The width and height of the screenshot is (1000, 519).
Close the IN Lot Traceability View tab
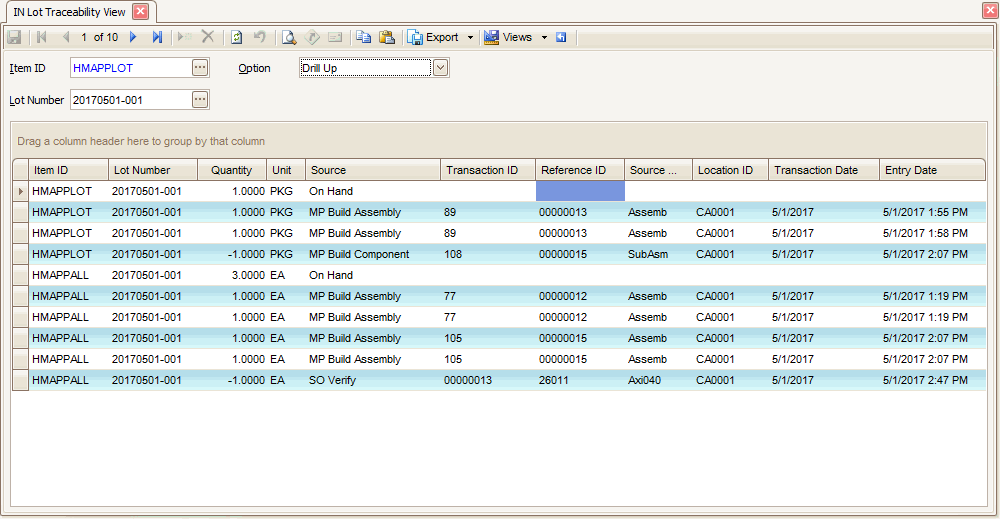(140, 11)
